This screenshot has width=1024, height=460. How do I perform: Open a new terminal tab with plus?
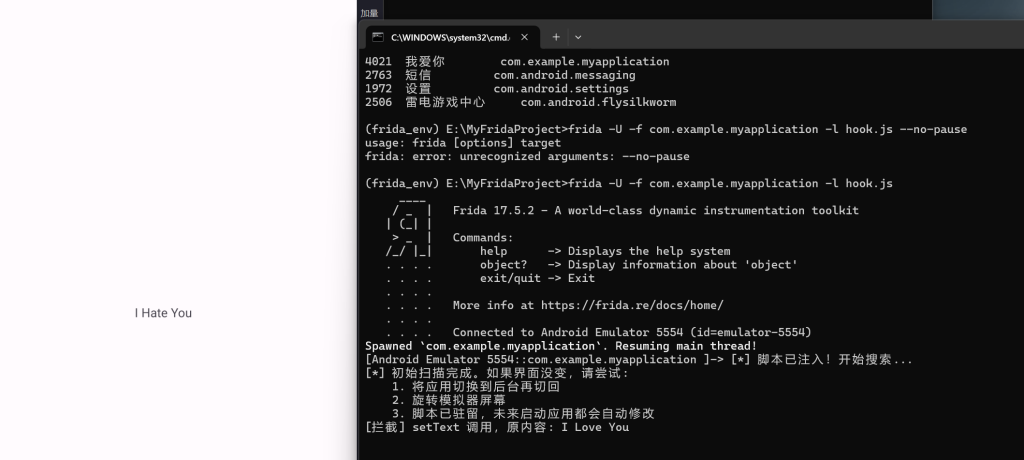(x=557, y=37)
